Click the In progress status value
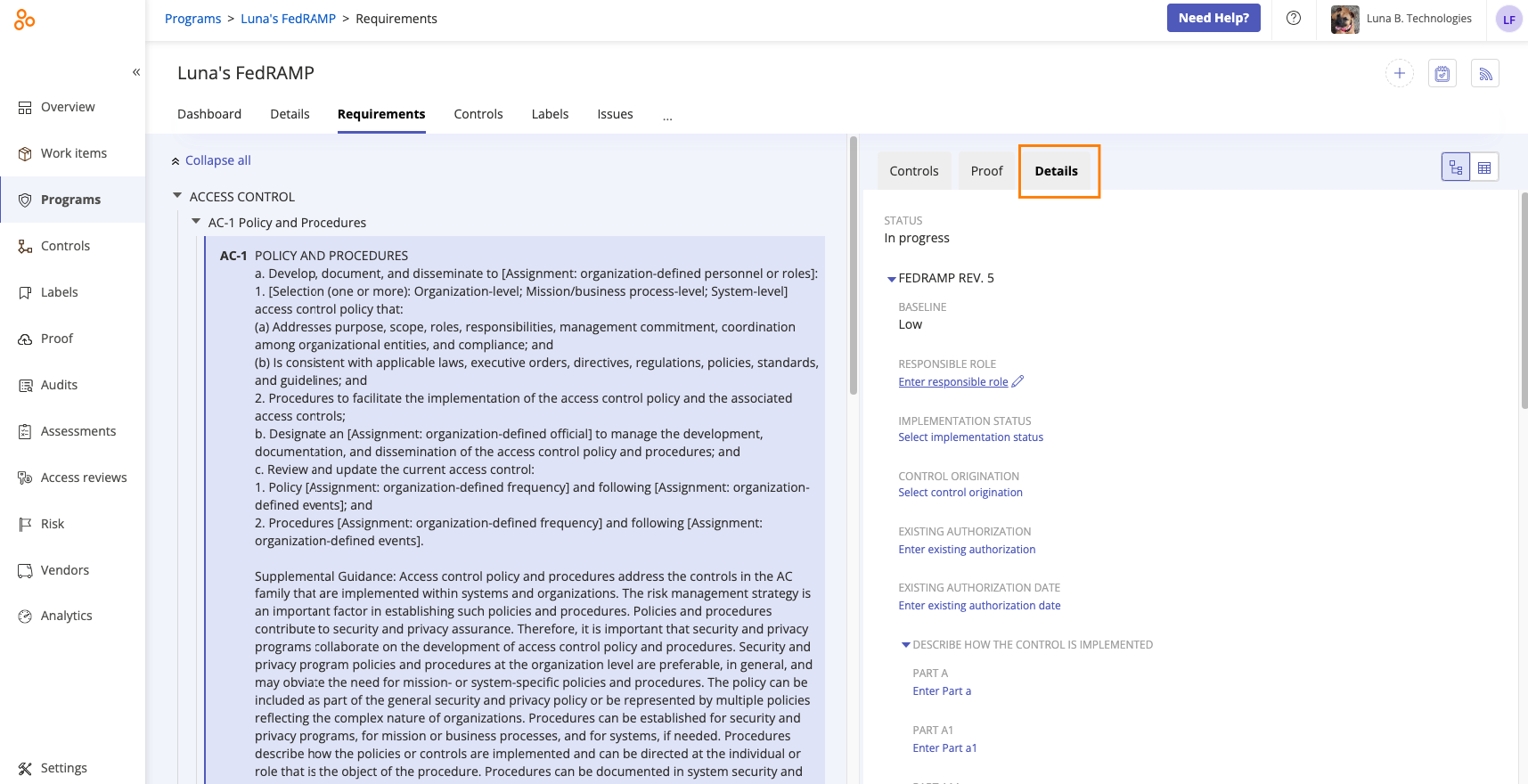This screenshot has height=784, width=1528. [x=917, y=238]
